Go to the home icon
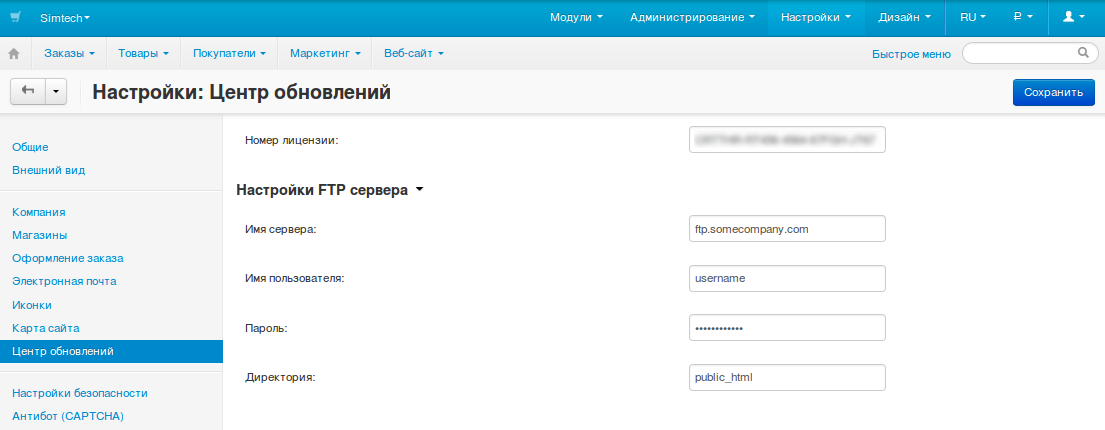 tap(14, 53)
